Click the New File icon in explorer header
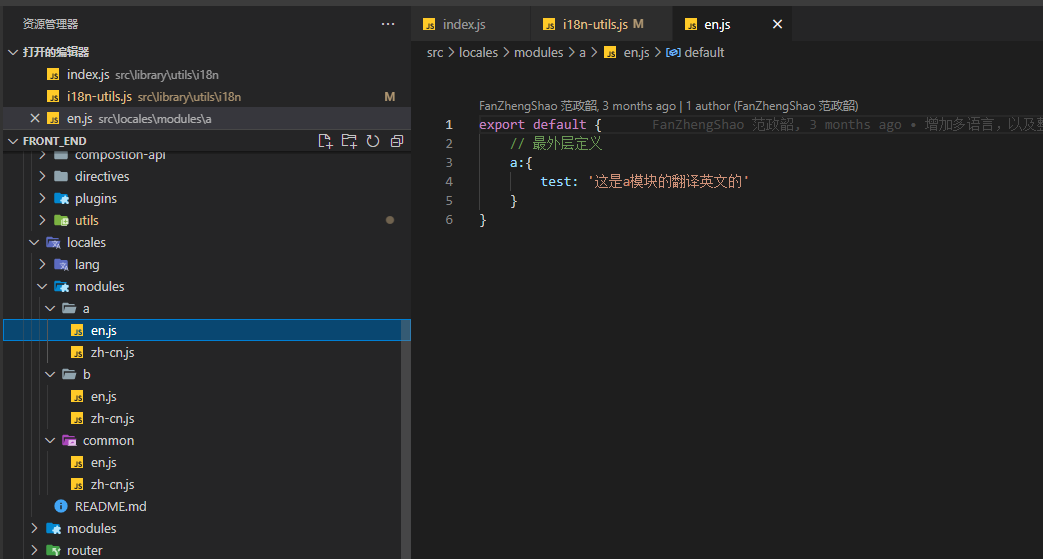Screen dimensions: 1043x559 tap(325, 141)
